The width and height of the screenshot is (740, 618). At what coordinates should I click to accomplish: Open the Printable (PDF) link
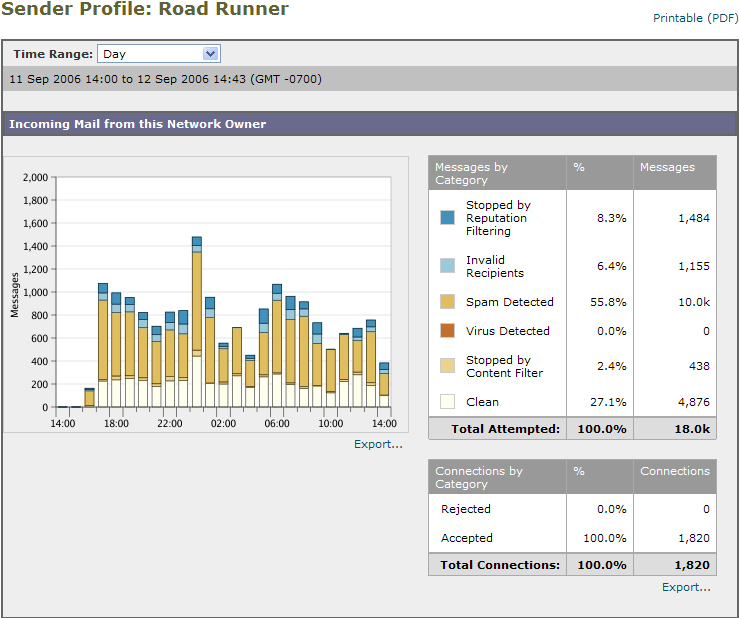tap(695, 18)
